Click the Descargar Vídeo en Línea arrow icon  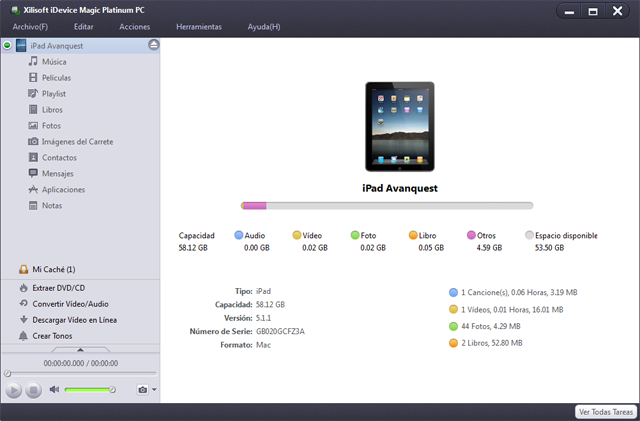[x=23, y=319]
